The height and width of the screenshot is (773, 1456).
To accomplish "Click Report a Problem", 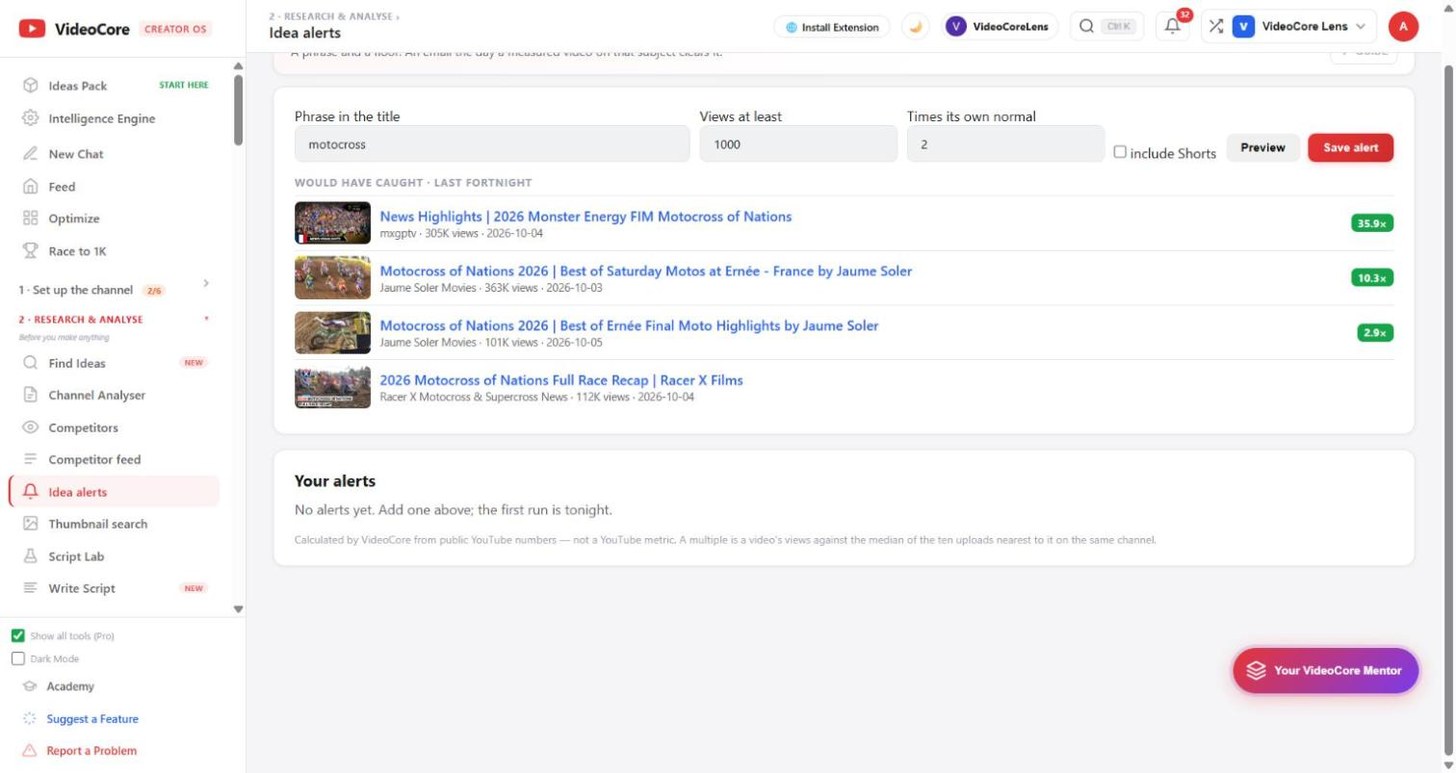I will (x=91, y=751).
